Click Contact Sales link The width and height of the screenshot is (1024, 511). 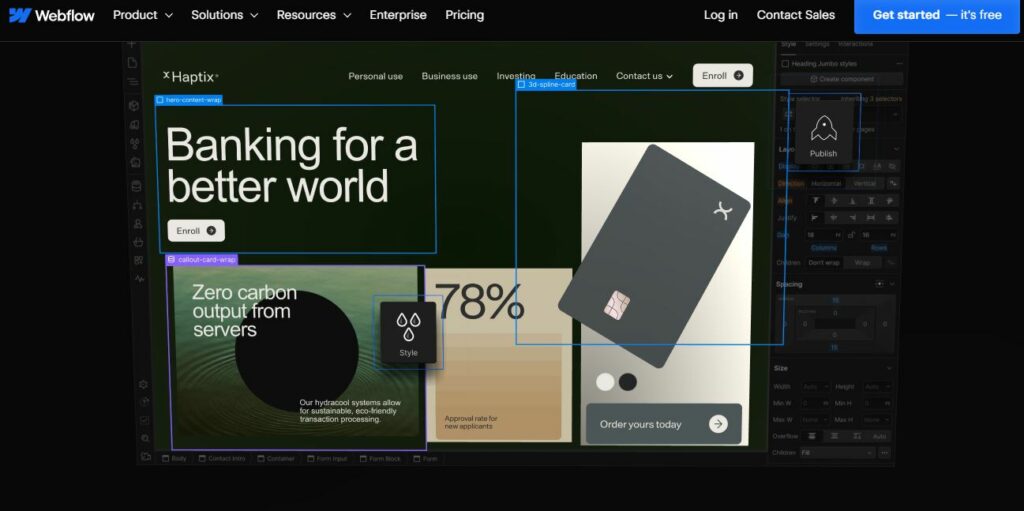pos(795,15)
